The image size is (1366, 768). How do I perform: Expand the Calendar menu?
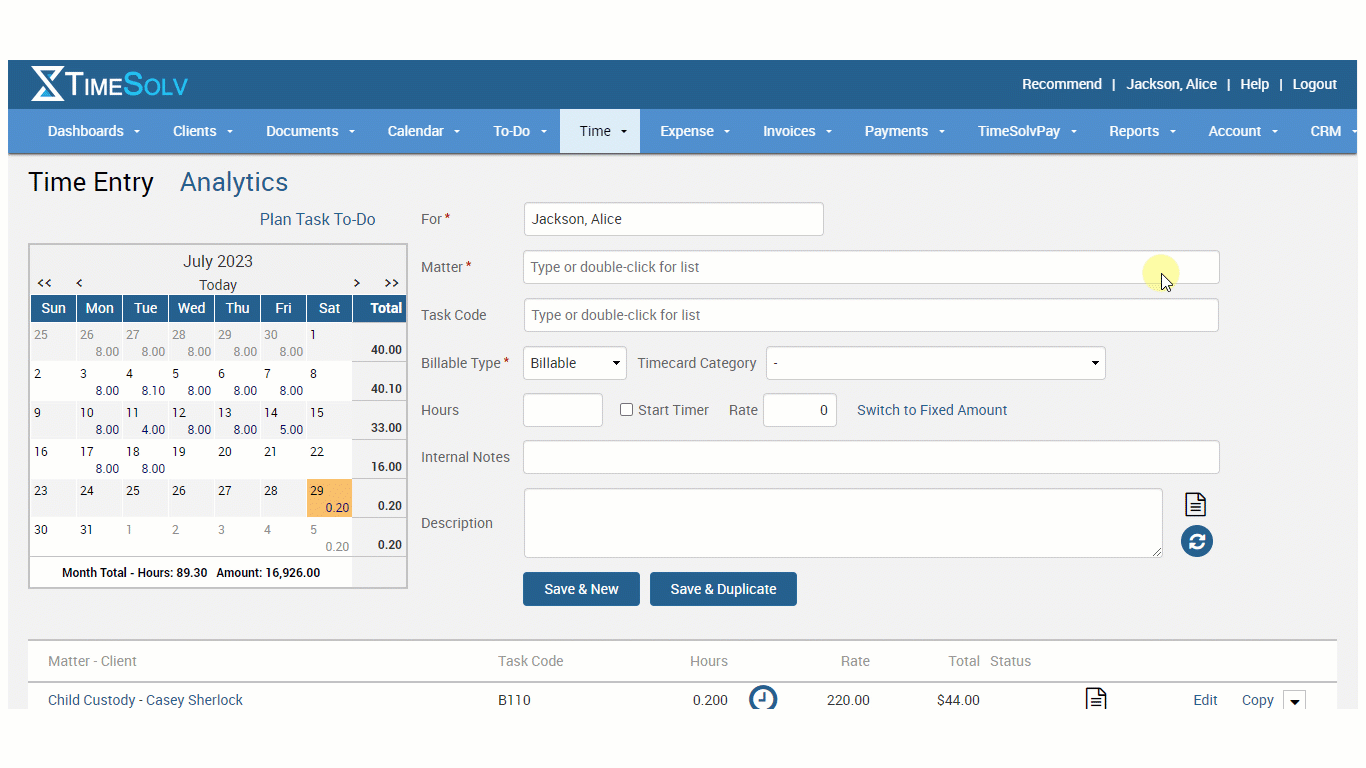(424, 131)
